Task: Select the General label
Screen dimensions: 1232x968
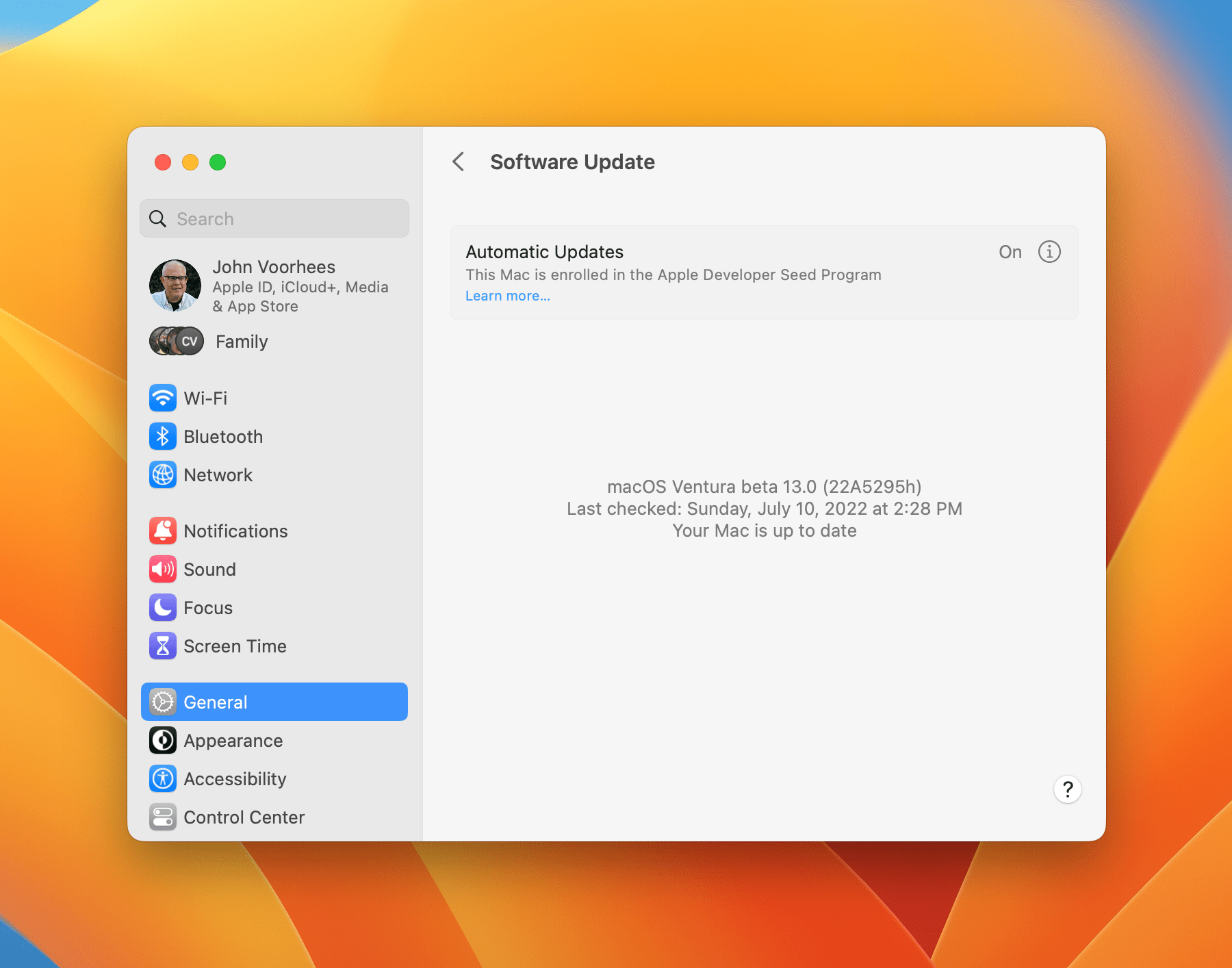Action: 216,702
